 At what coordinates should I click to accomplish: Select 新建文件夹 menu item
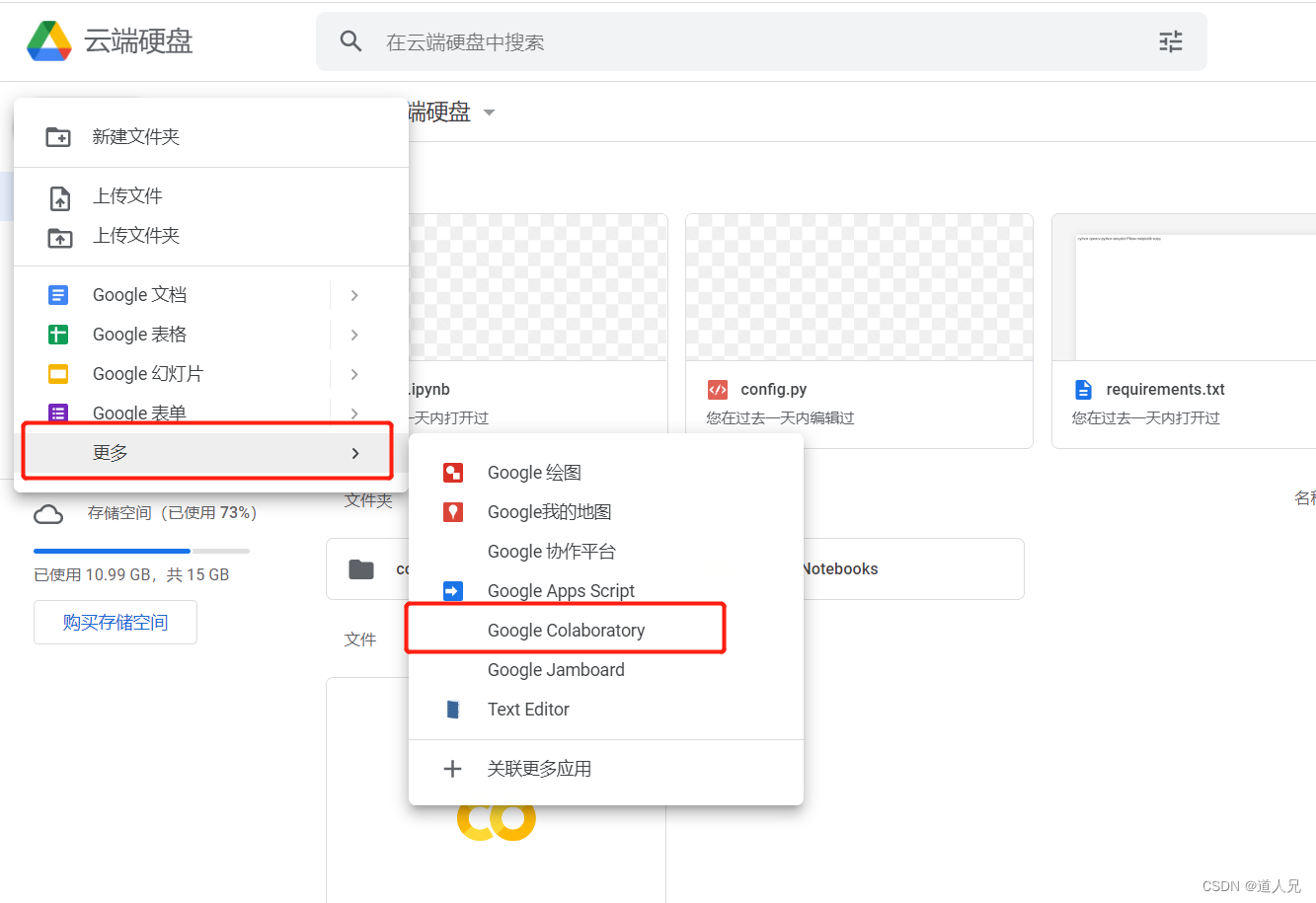point(211,137)
